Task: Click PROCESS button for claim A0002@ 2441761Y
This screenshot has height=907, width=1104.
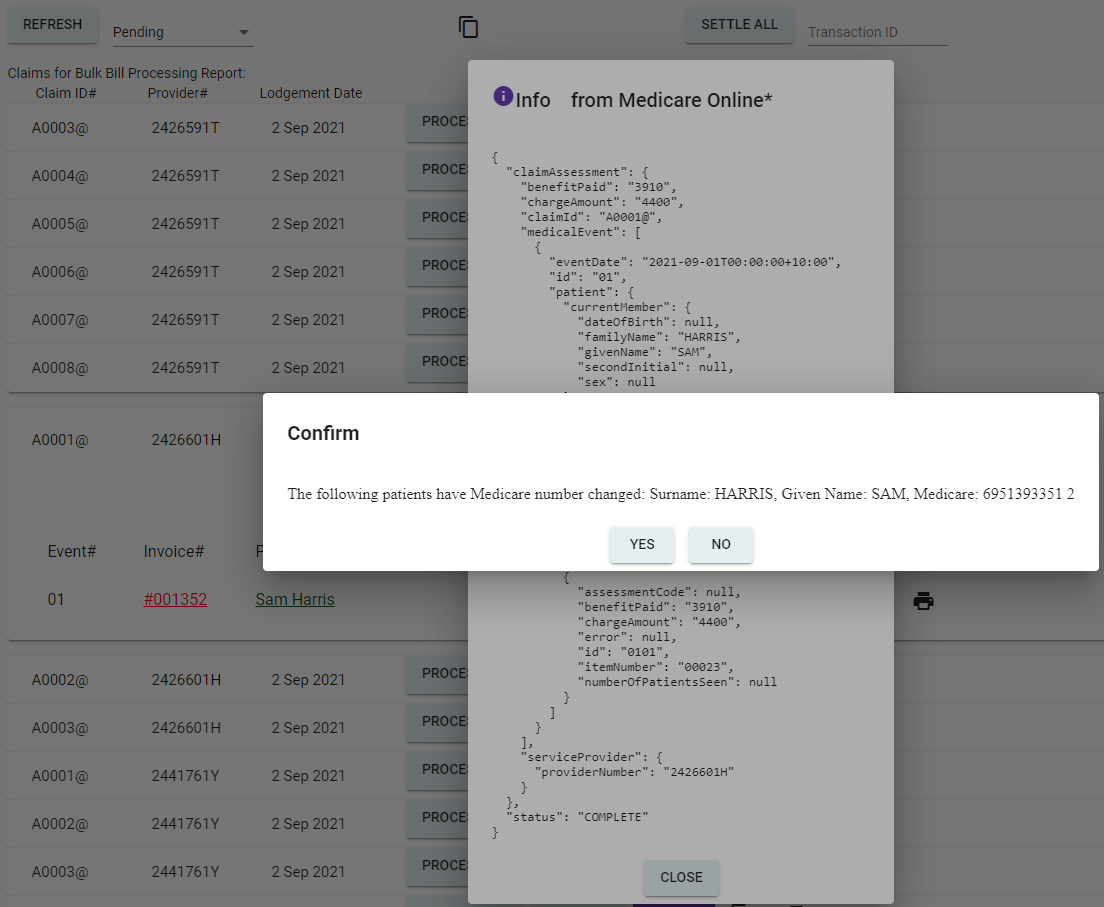Action: click(437, 818)
